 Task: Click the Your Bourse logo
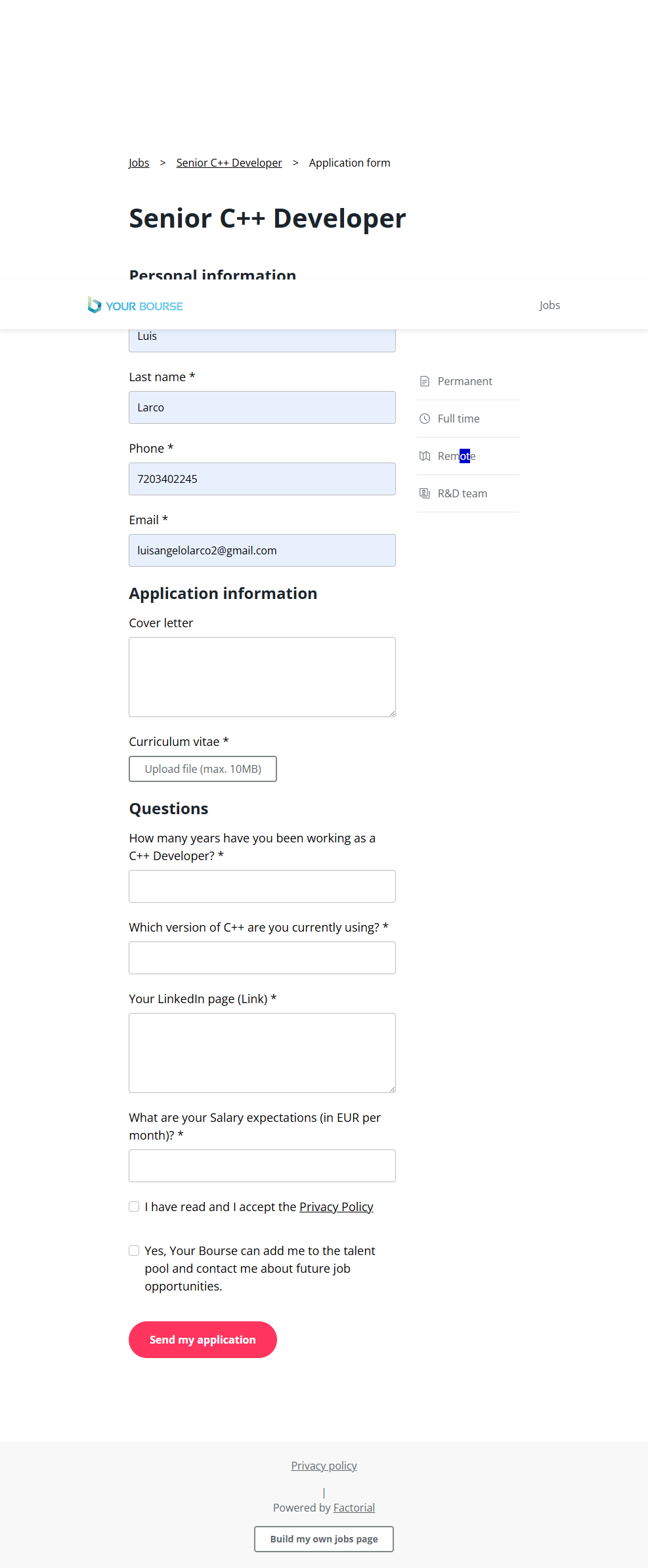pos(135,305)
